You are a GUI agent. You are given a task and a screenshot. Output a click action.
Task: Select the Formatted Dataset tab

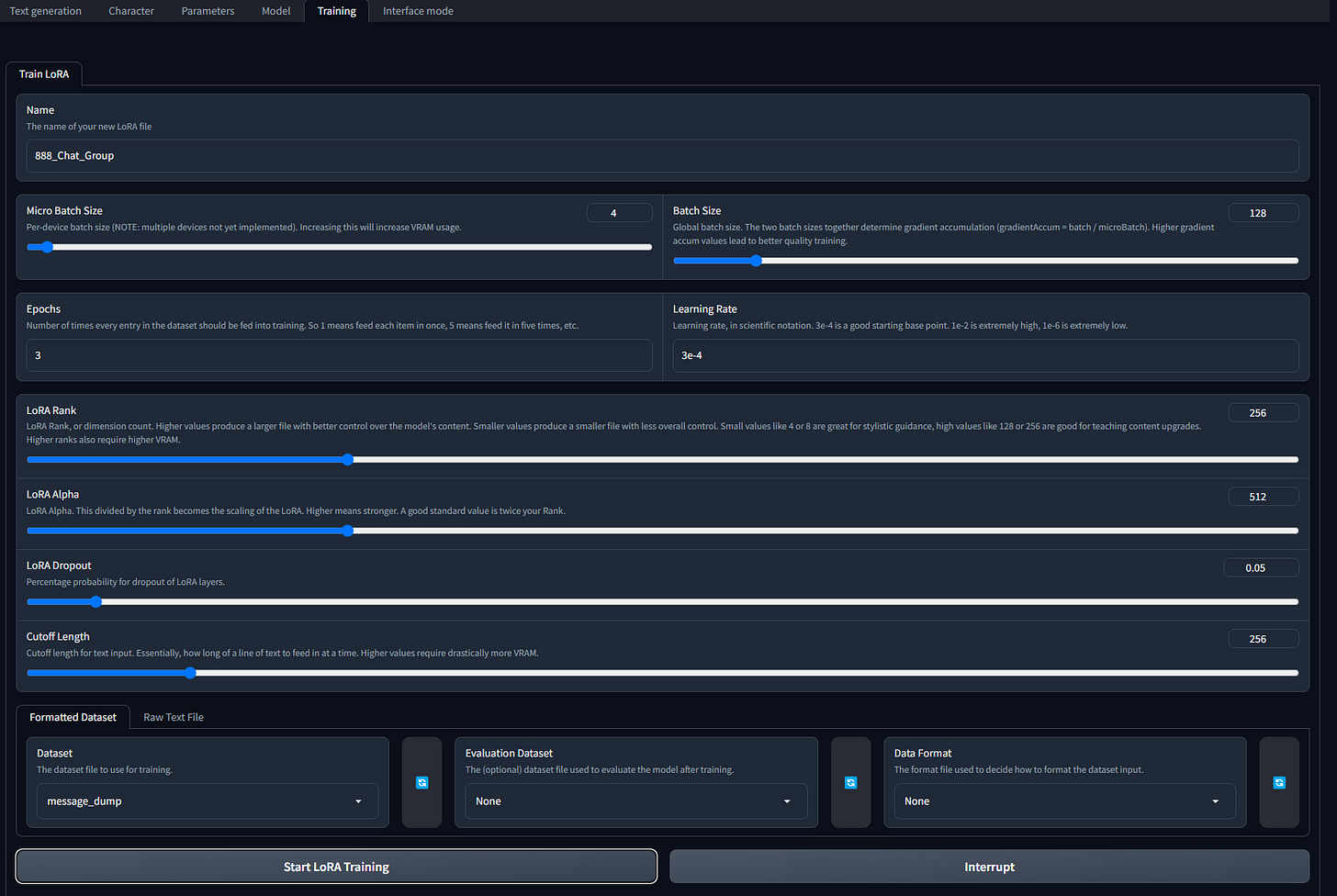pos(73,717)
